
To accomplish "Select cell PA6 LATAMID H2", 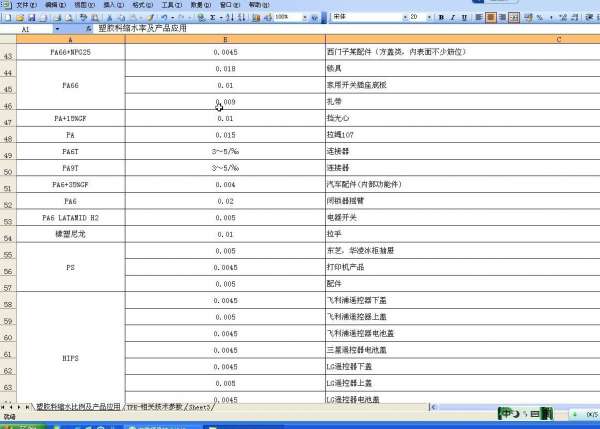I will pos(70,218).
